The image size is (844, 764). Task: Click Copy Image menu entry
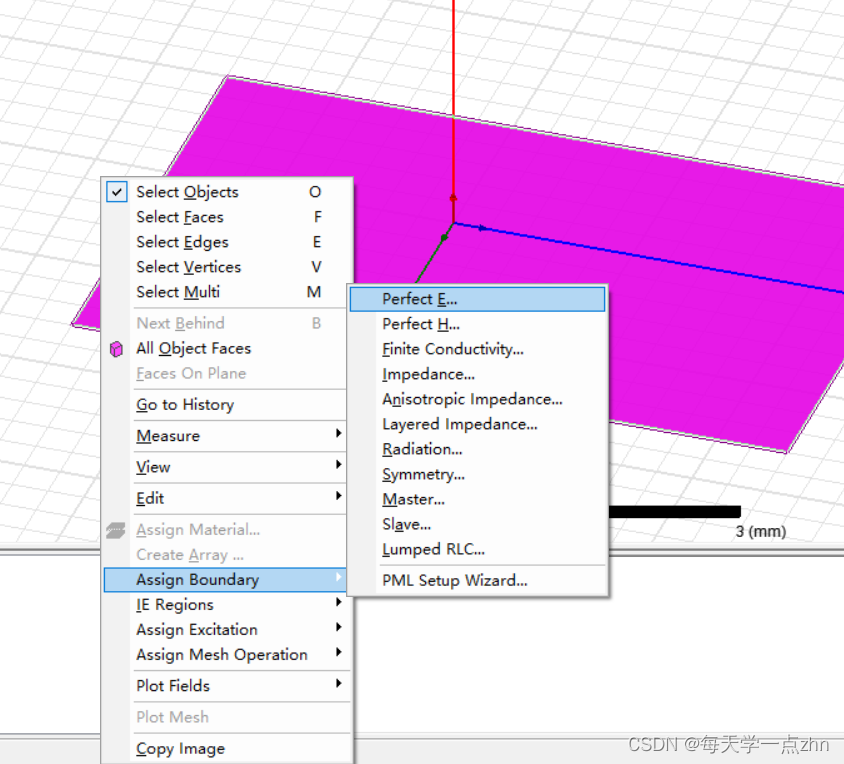coord(226,748)
